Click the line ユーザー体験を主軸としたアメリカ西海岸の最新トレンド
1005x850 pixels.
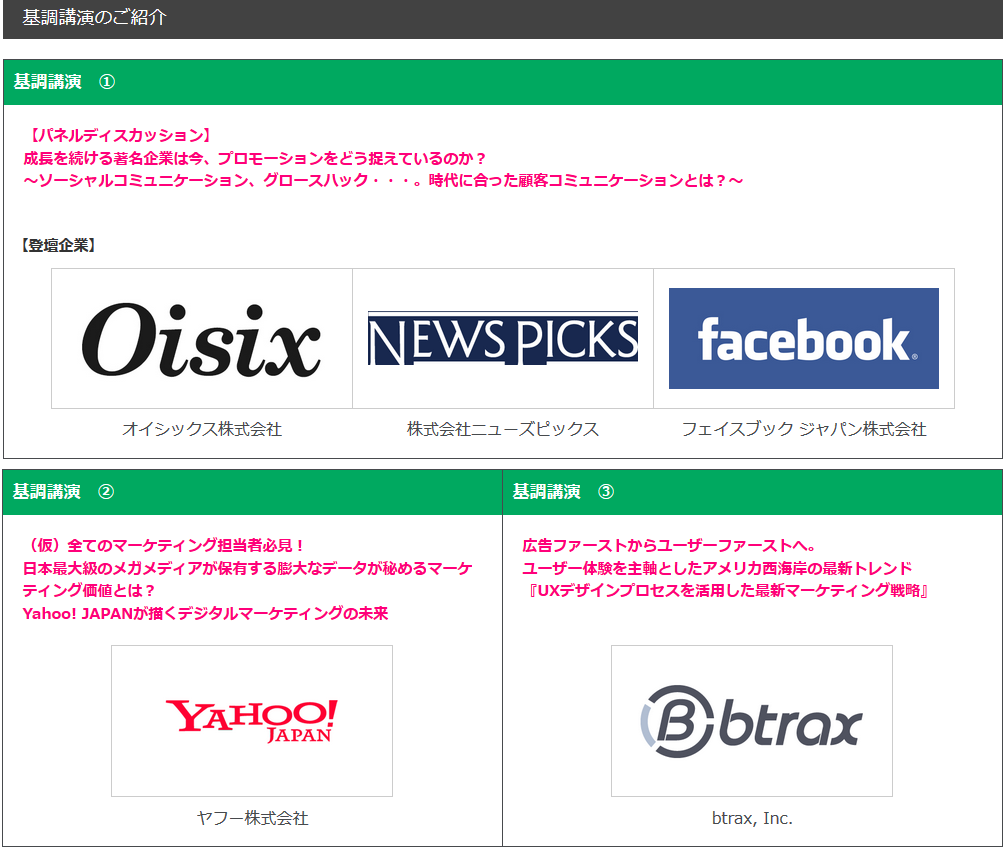[x=717, y=569]
